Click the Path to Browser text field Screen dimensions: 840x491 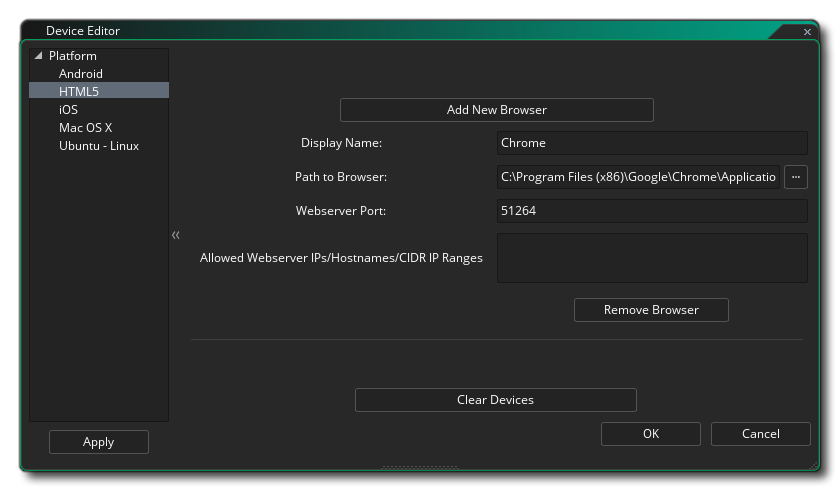(638, 177)
